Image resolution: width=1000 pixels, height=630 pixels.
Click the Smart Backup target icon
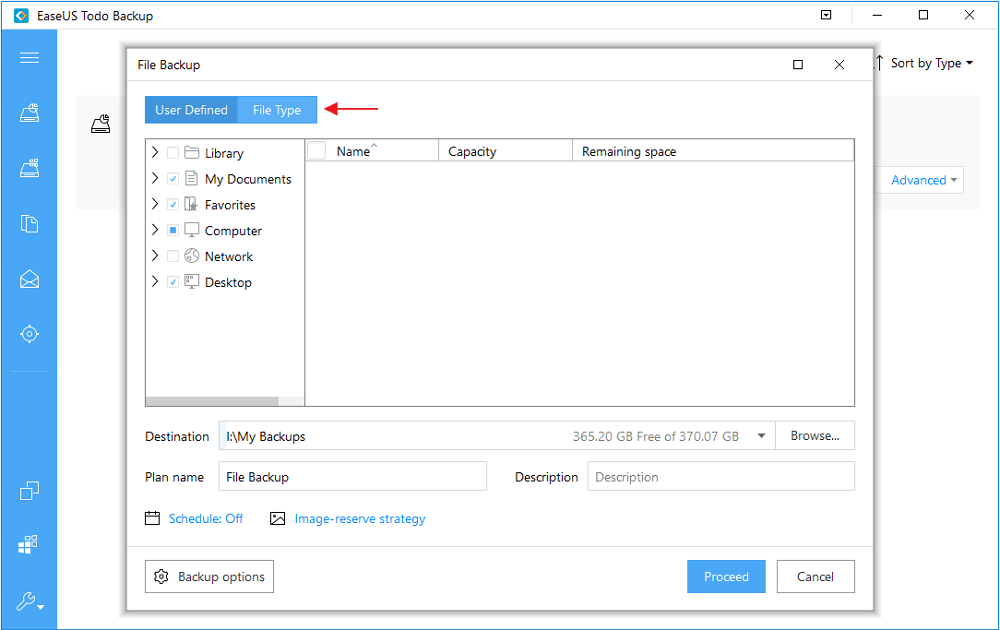[29, 334]
